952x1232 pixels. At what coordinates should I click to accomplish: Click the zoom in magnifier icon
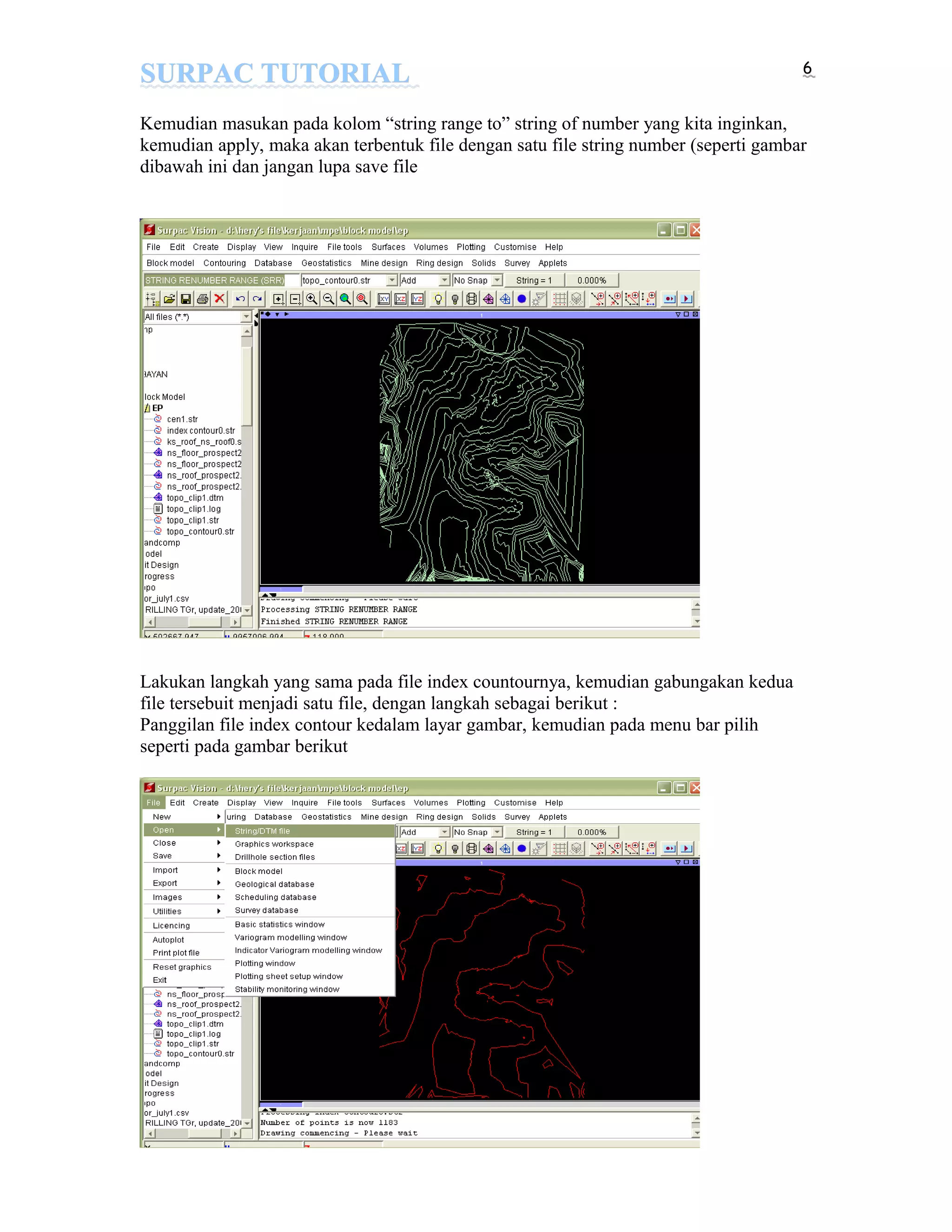point(312,299)
